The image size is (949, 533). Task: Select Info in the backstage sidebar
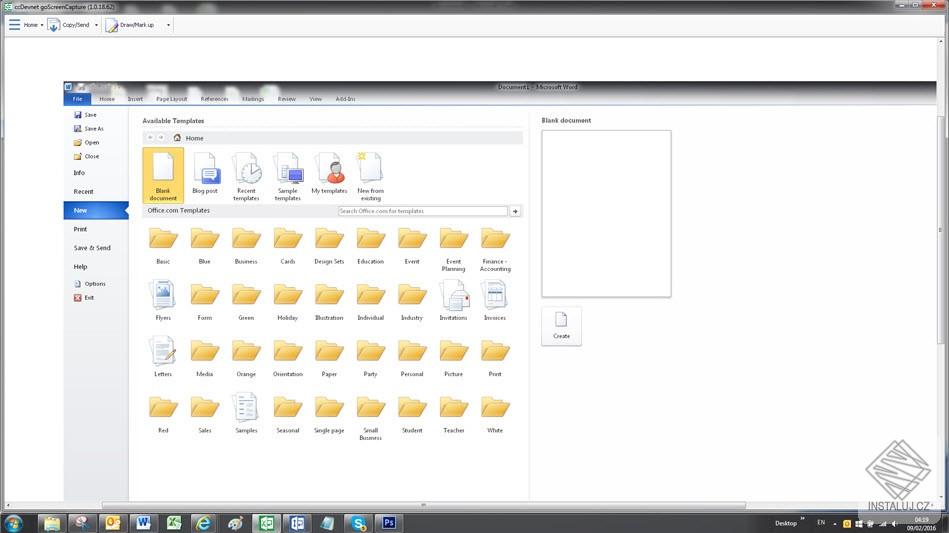point(79,172)
